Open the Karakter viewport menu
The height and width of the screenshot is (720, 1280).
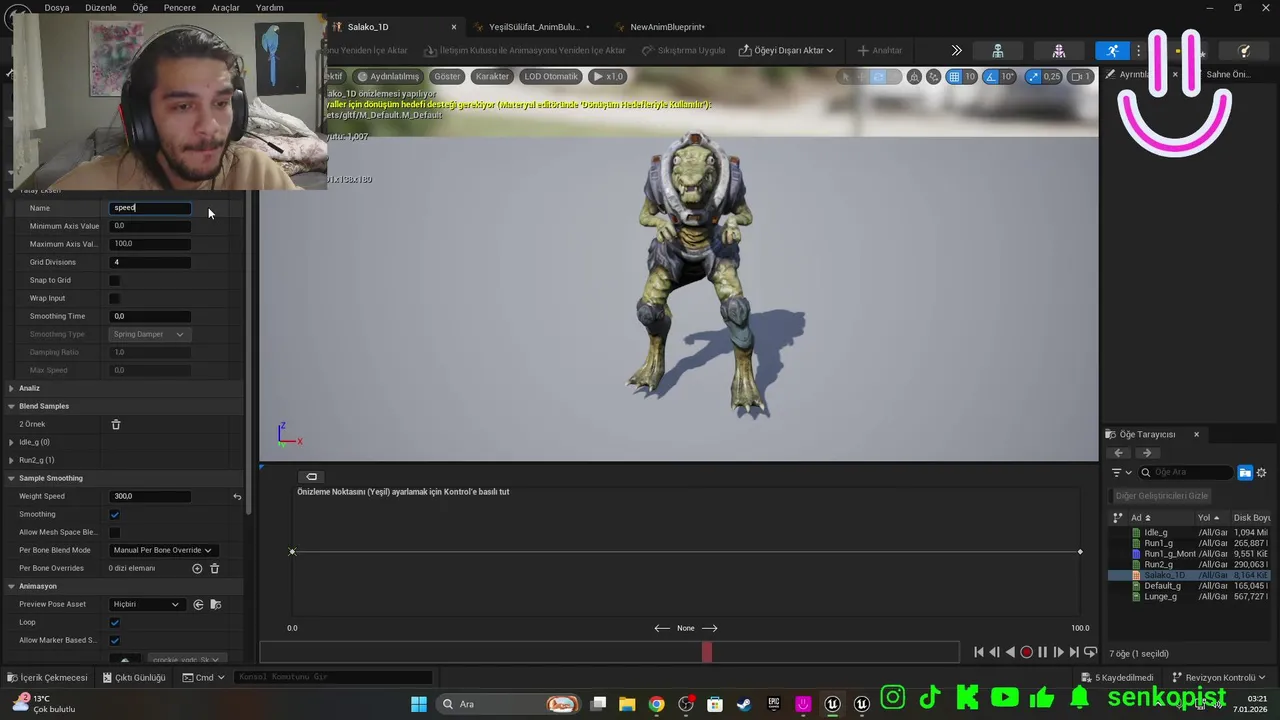pos(492,76)
